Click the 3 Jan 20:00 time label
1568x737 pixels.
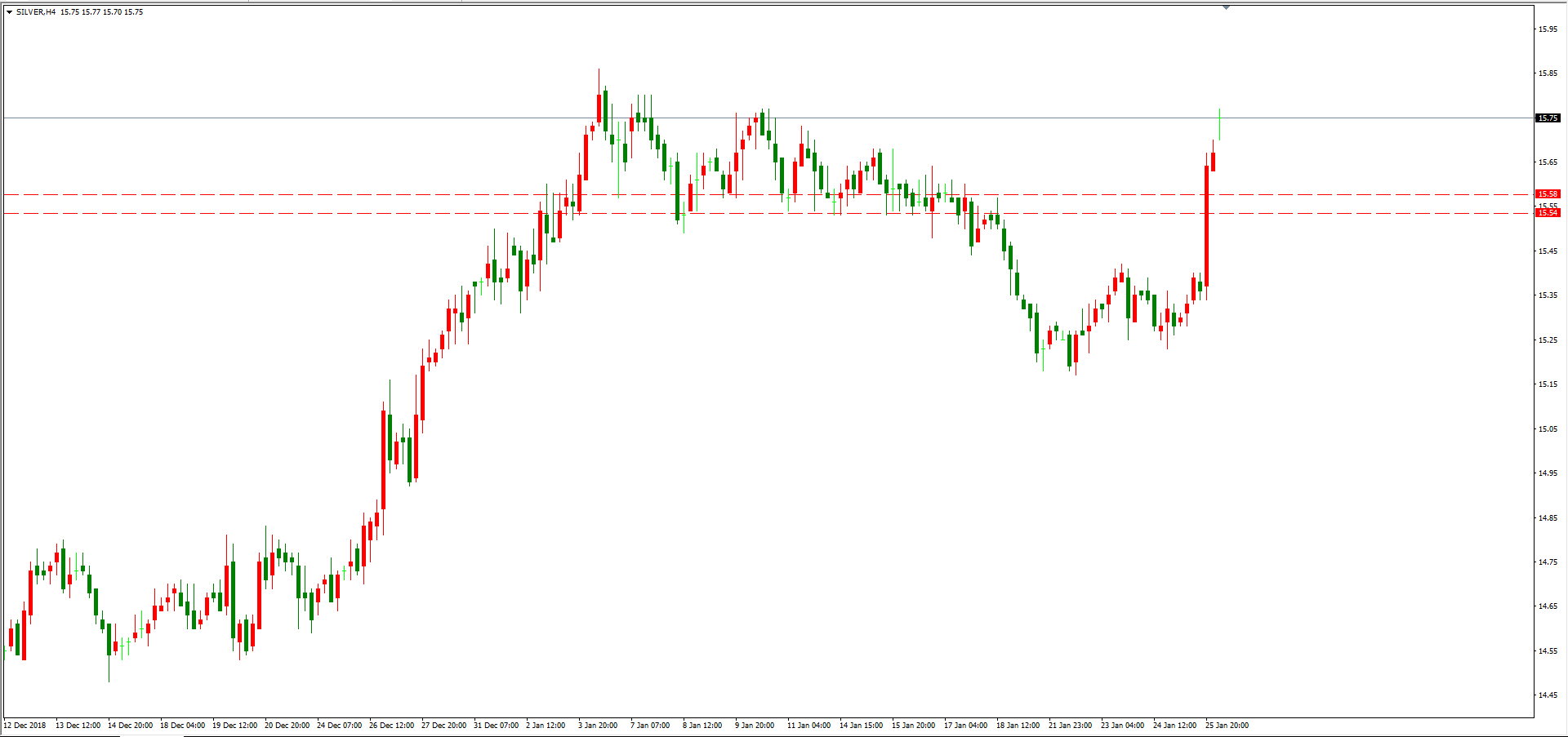coord(599,726)
